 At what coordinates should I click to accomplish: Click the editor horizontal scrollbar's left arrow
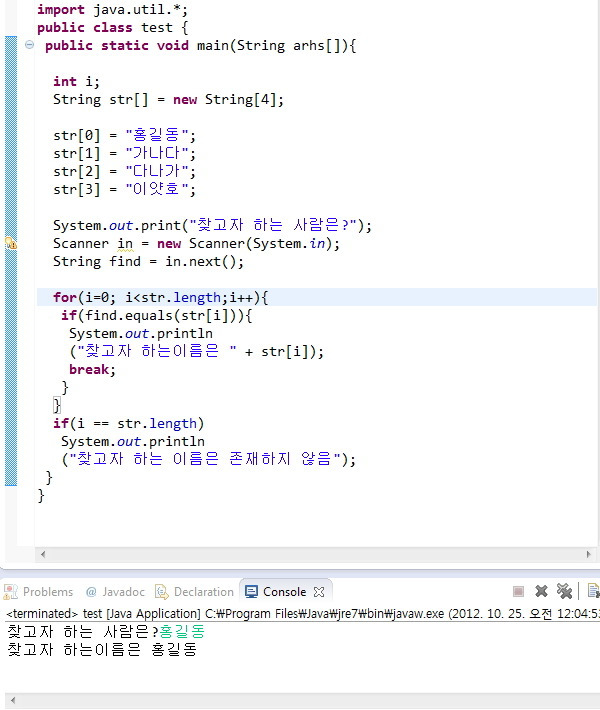pos(43,554)
